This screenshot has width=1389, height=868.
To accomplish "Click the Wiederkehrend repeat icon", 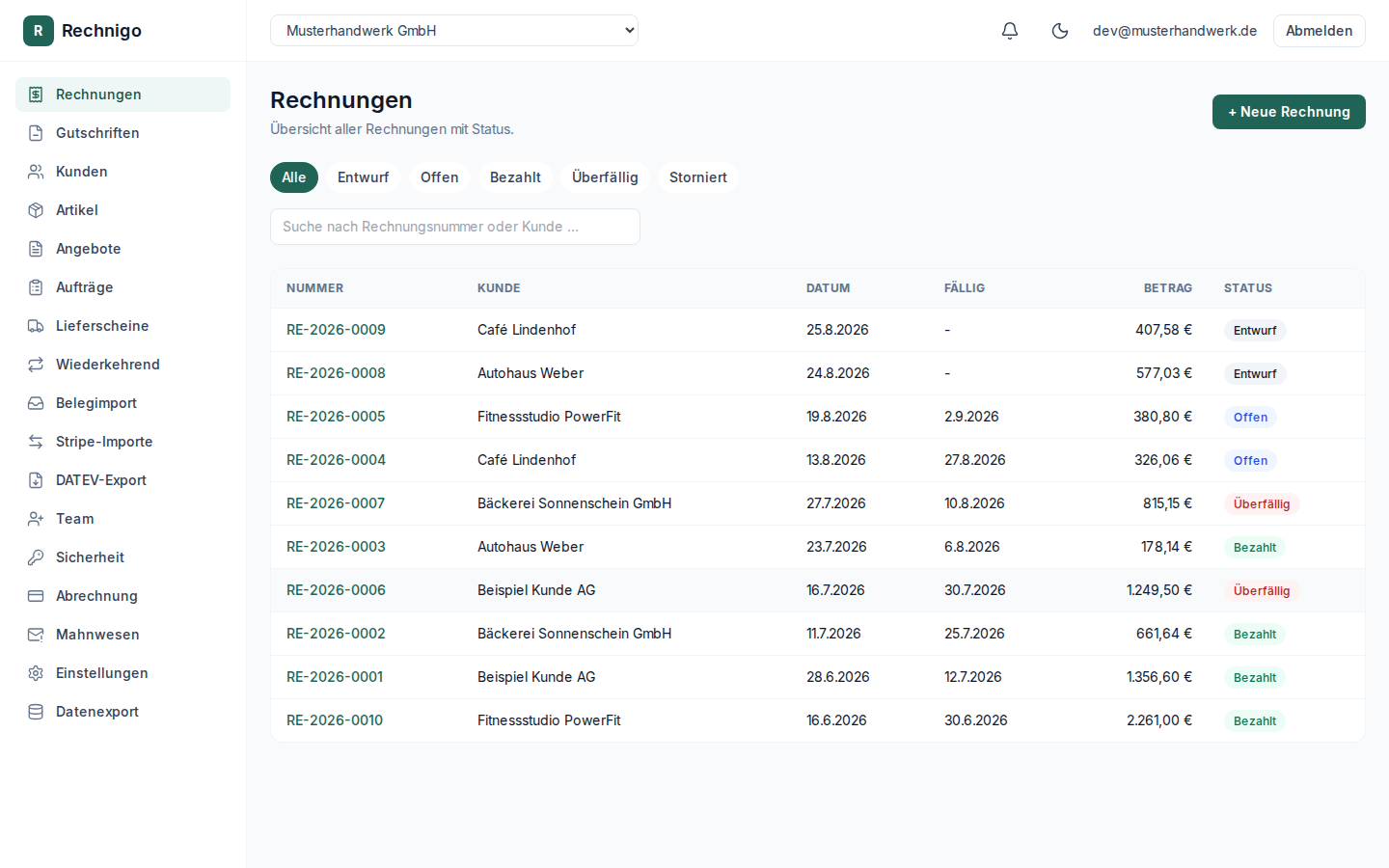I will click(x=36, y=365).
